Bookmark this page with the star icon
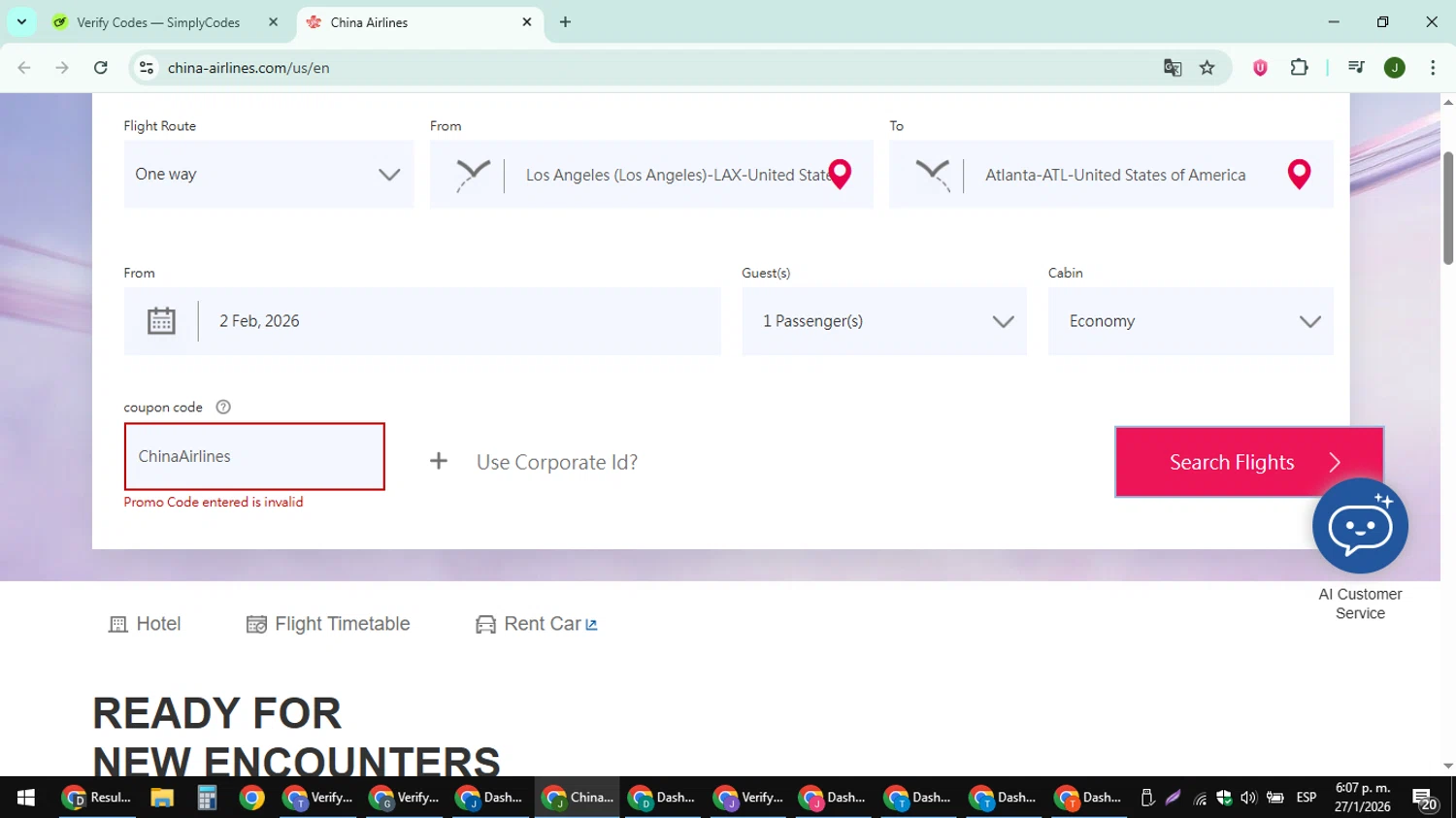This screenshot has height=818, width=1456. (x=1208, y=68)
